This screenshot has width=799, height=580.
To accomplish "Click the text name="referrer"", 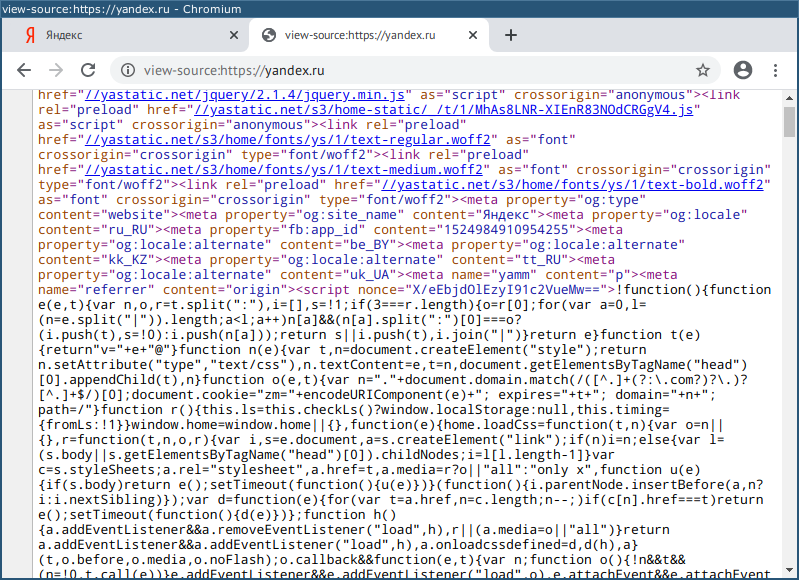I will (96, 289).
